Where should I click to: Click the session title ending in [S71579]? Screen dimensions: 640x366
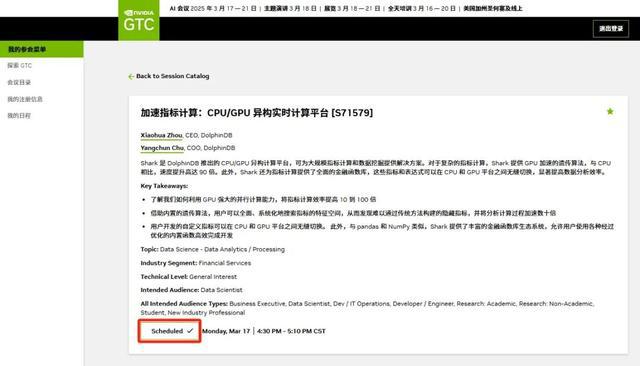coord(257,113)
